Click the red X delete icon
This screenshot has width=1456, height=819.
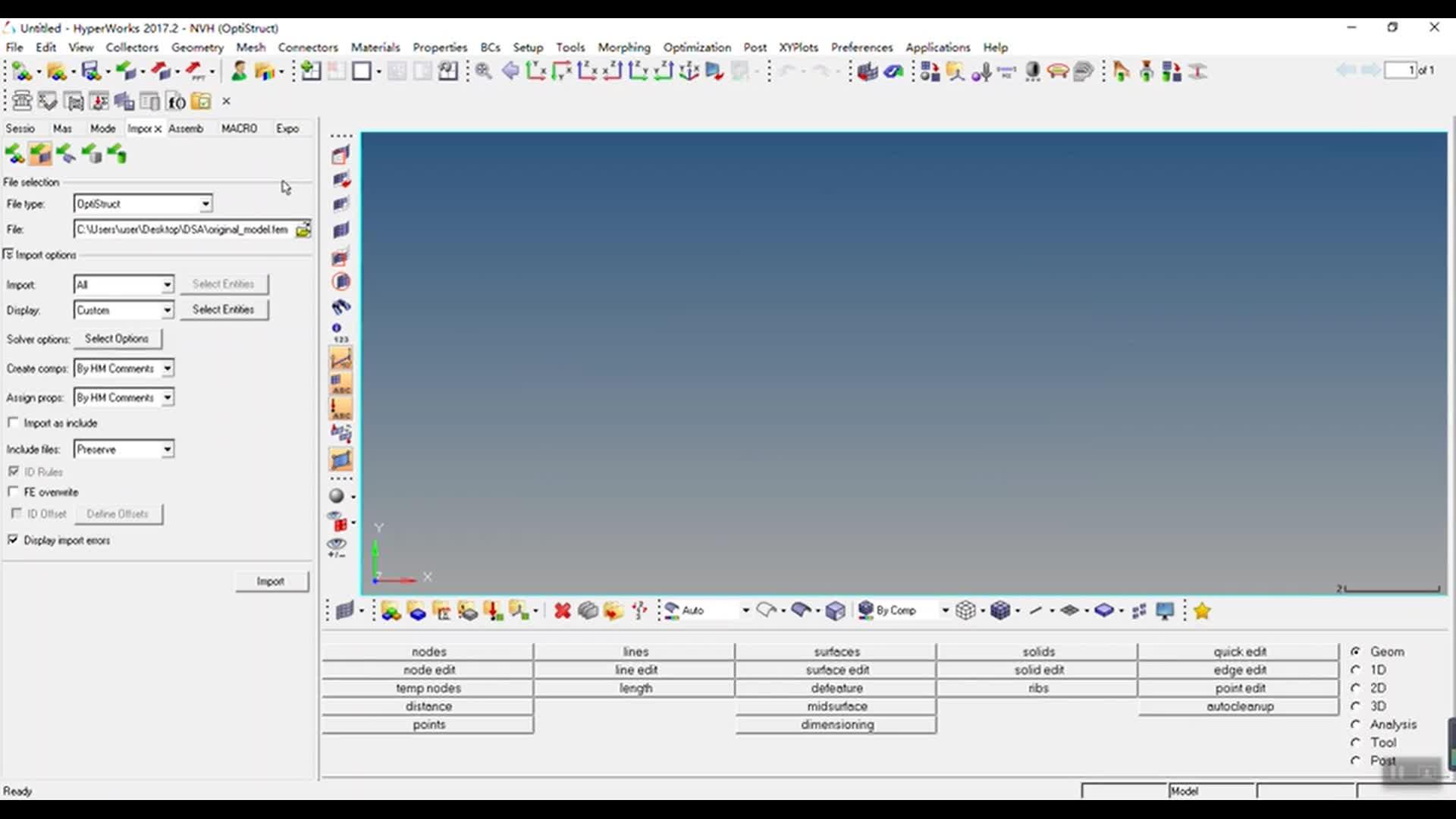pyautogui.click(x=562, y=610)
